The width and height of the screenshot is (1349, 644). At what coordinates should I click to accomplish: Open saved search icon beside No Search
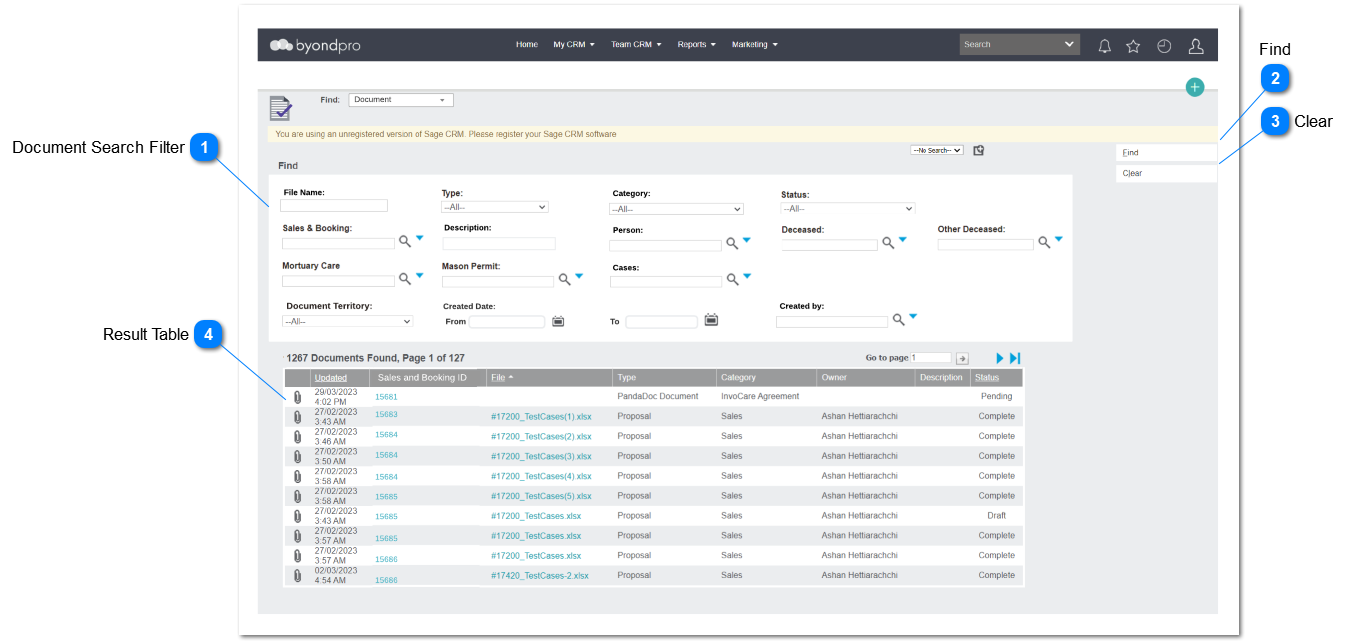978,150
